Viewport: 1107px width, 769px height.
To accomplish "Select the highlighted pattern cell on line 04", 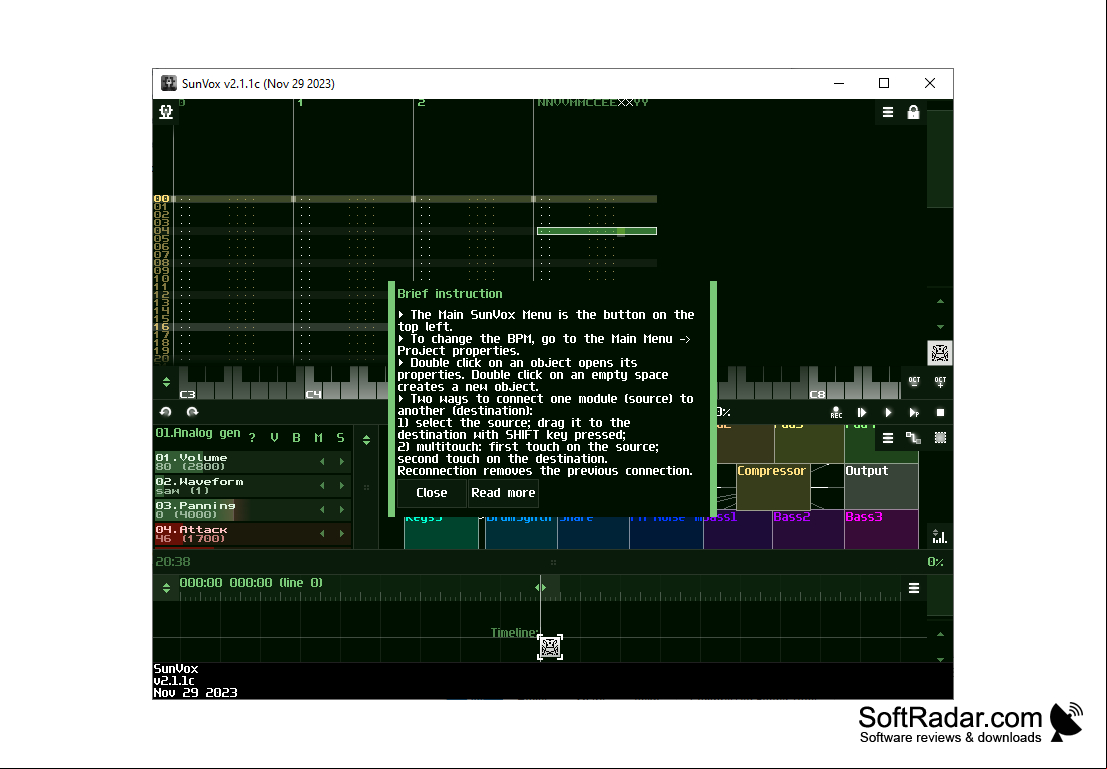I will click(597, 231).
